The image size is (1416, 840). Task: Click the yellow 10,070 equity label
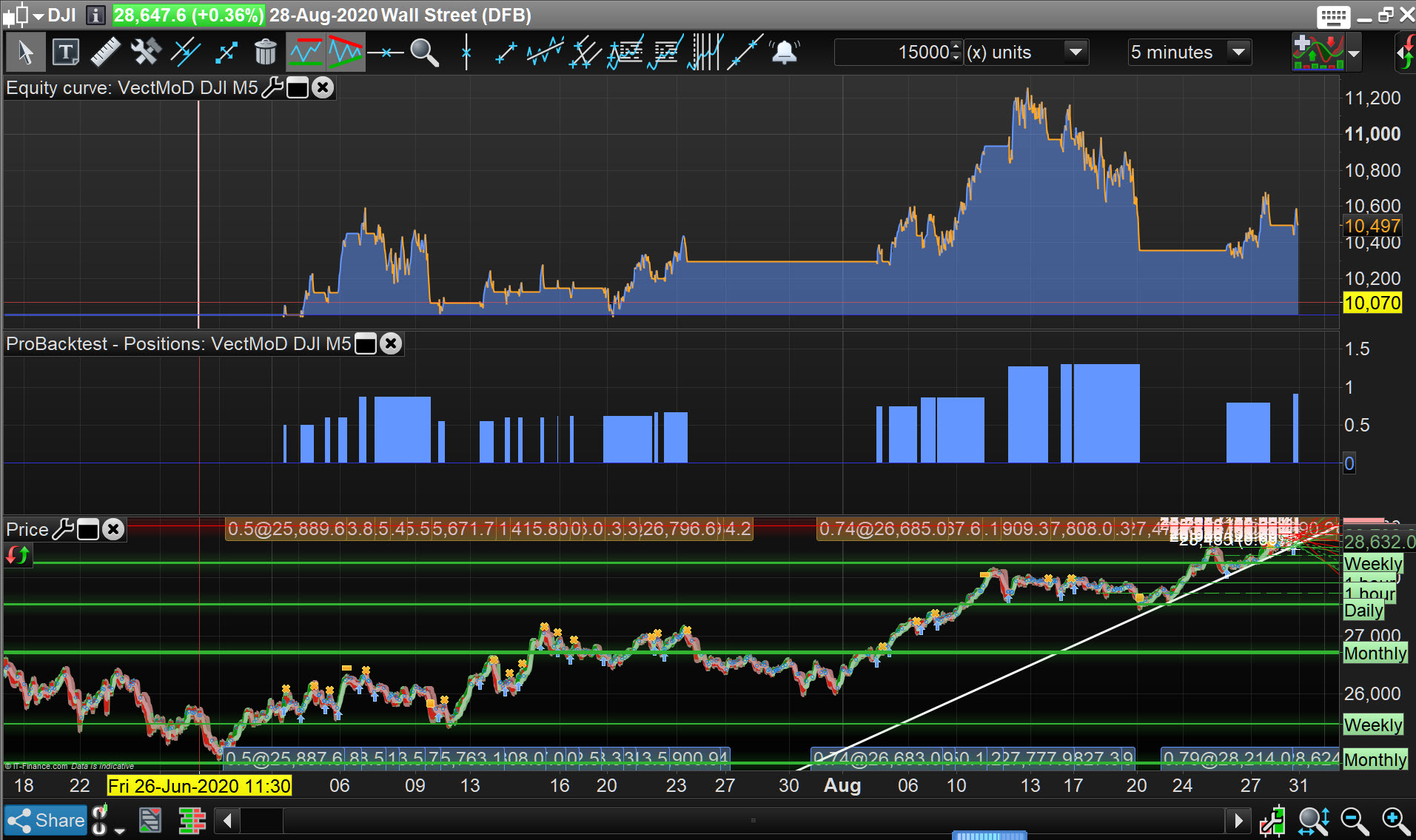pos(1372,303)
